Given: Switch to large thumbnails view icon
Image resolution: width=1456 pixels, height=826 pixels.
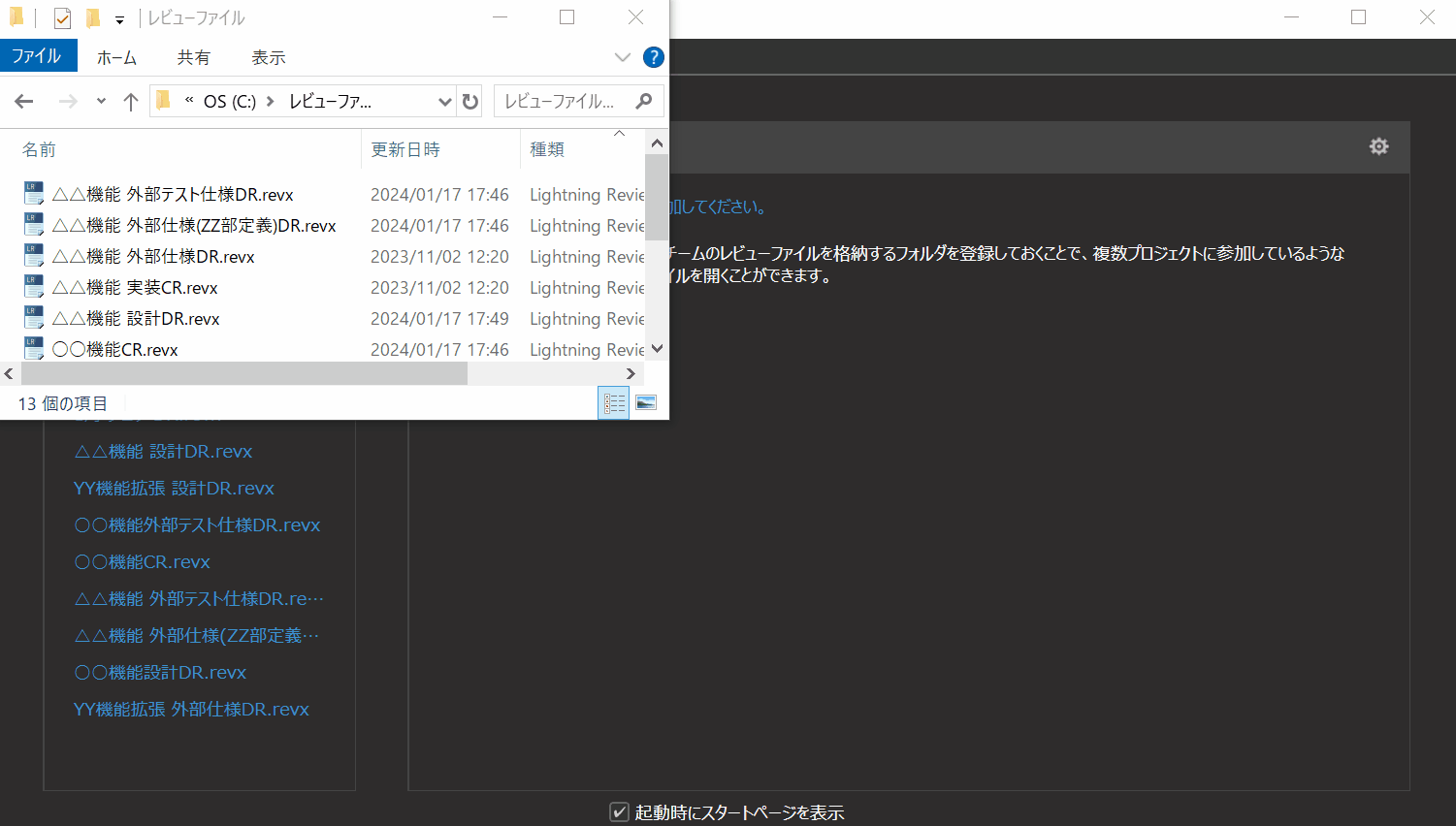Looking at the screenshot, I should [x=646, y=403].
